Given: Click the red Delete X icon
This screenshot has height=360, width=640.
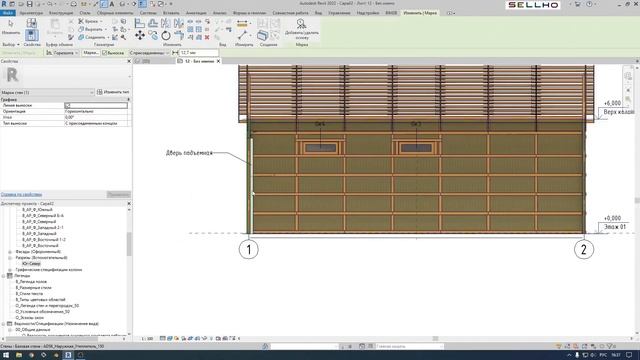Looking at the screenshot, I should 207,37.
